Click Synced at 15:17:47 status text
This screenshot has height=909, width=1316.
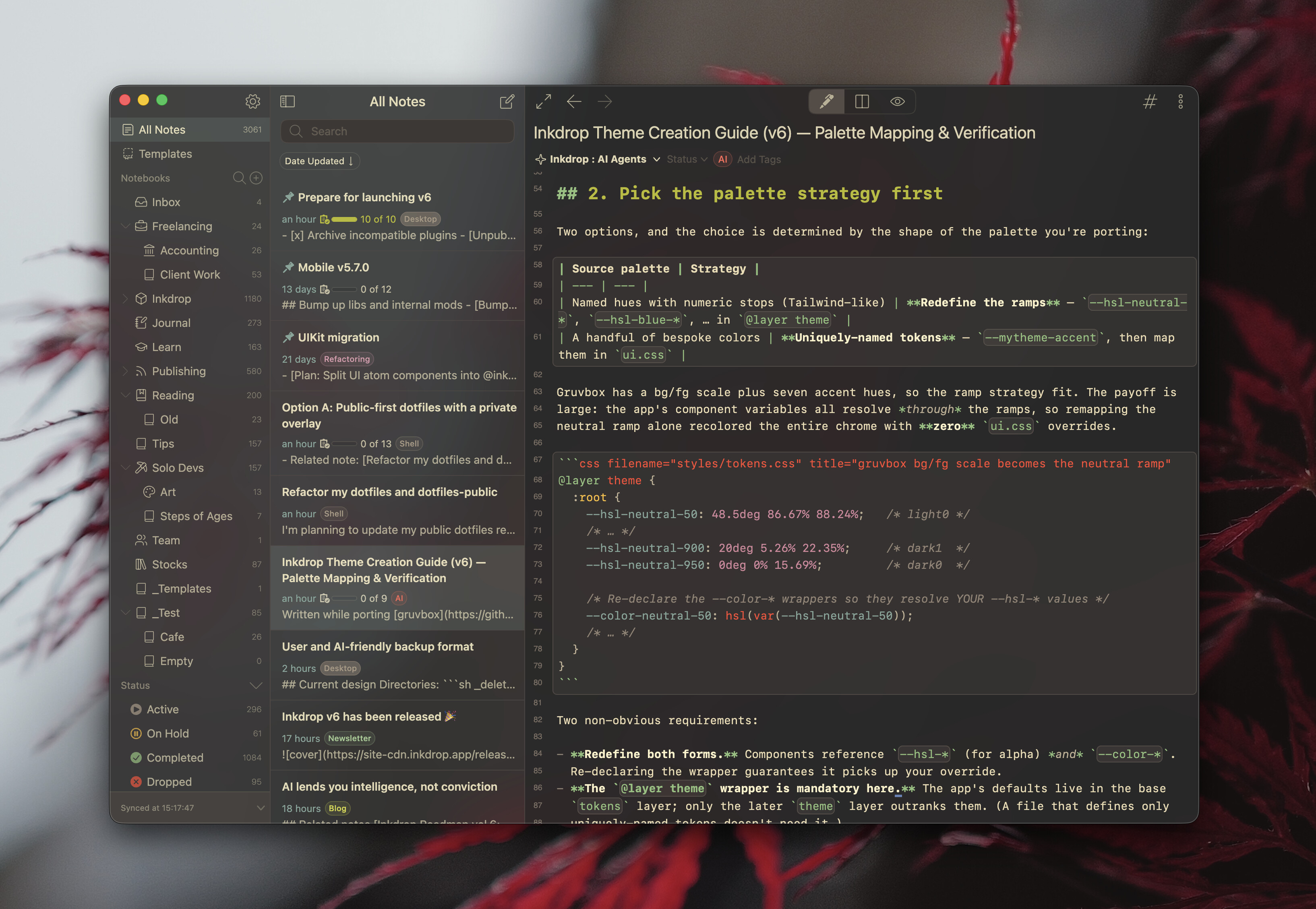coord(157,808)
